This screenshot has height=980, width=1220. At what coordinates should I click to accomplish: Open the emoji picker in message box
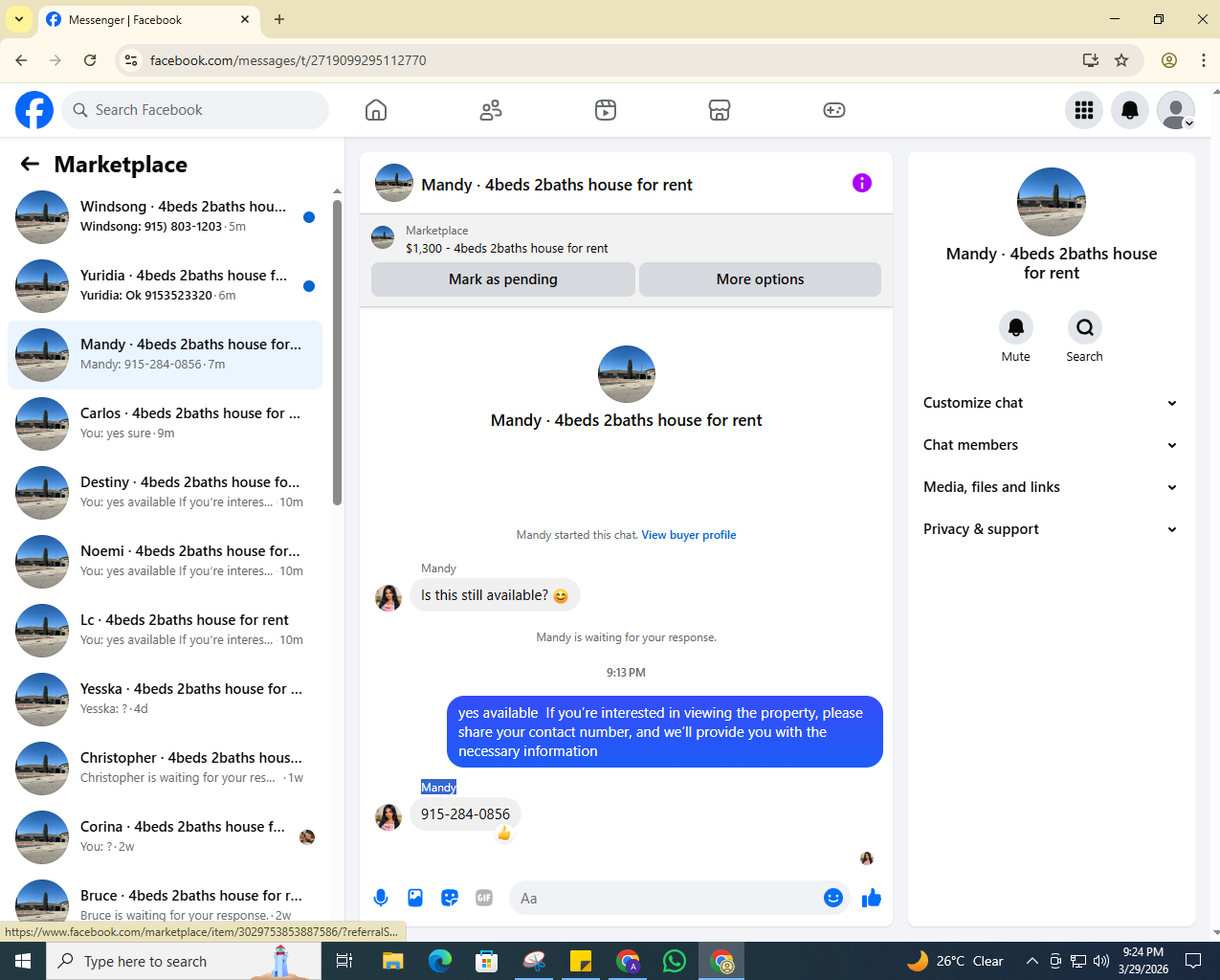(x=833, y=898)
